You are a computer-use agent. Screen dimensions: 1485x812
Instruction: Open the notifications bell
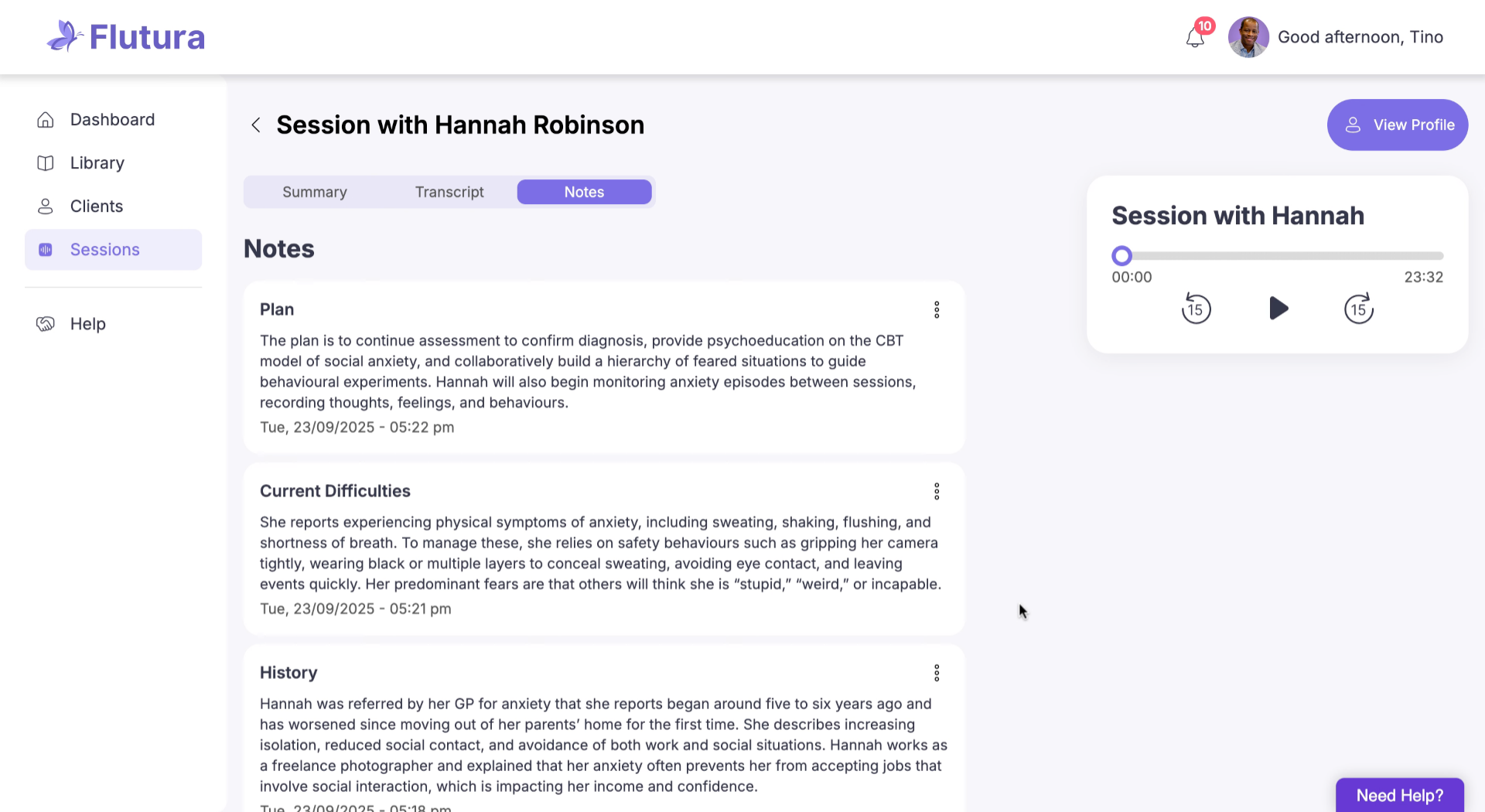click(x=1195, y=38)
